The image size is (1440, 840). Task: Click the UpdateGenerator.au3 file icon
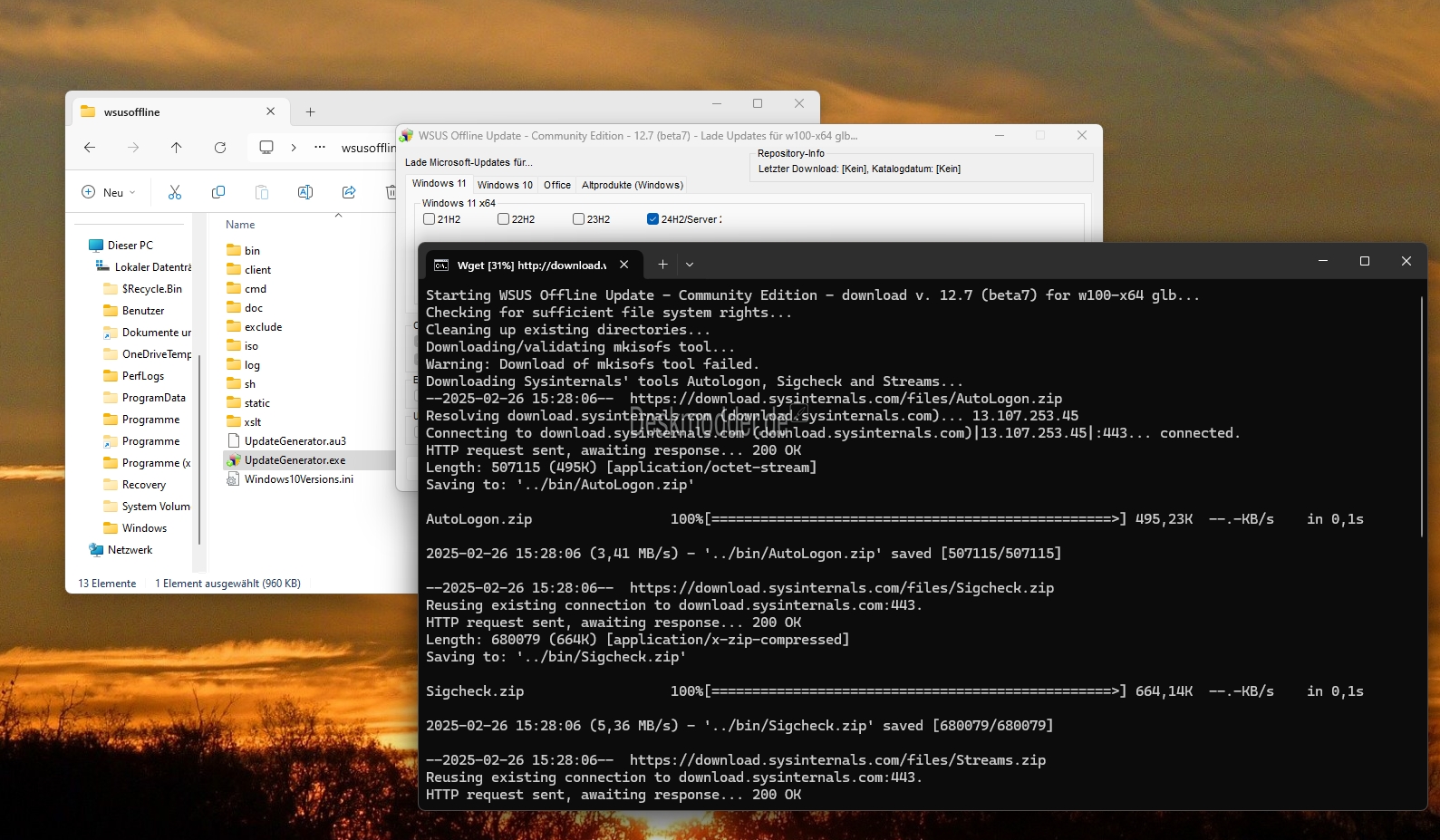point(234,441)
